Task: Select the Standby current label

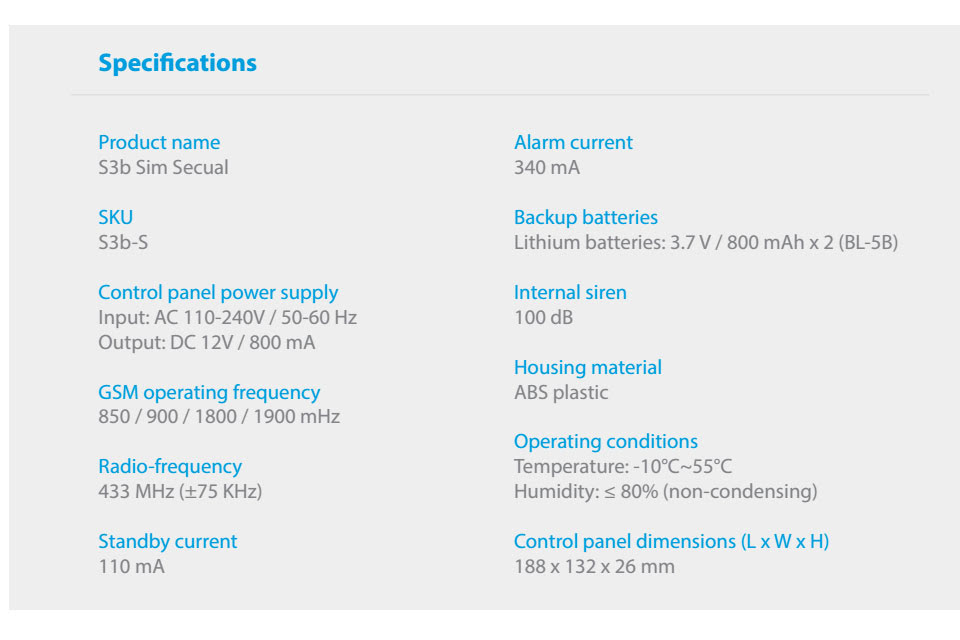Action: pyautogui.click(x=168, y=541)
